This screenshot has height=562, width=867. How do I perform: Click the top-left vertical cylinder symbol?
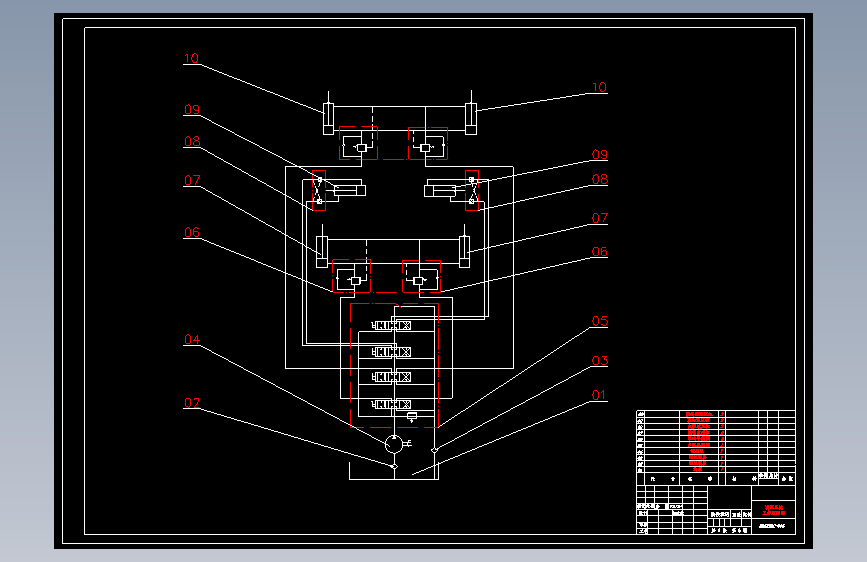click(x=328, y=113)
